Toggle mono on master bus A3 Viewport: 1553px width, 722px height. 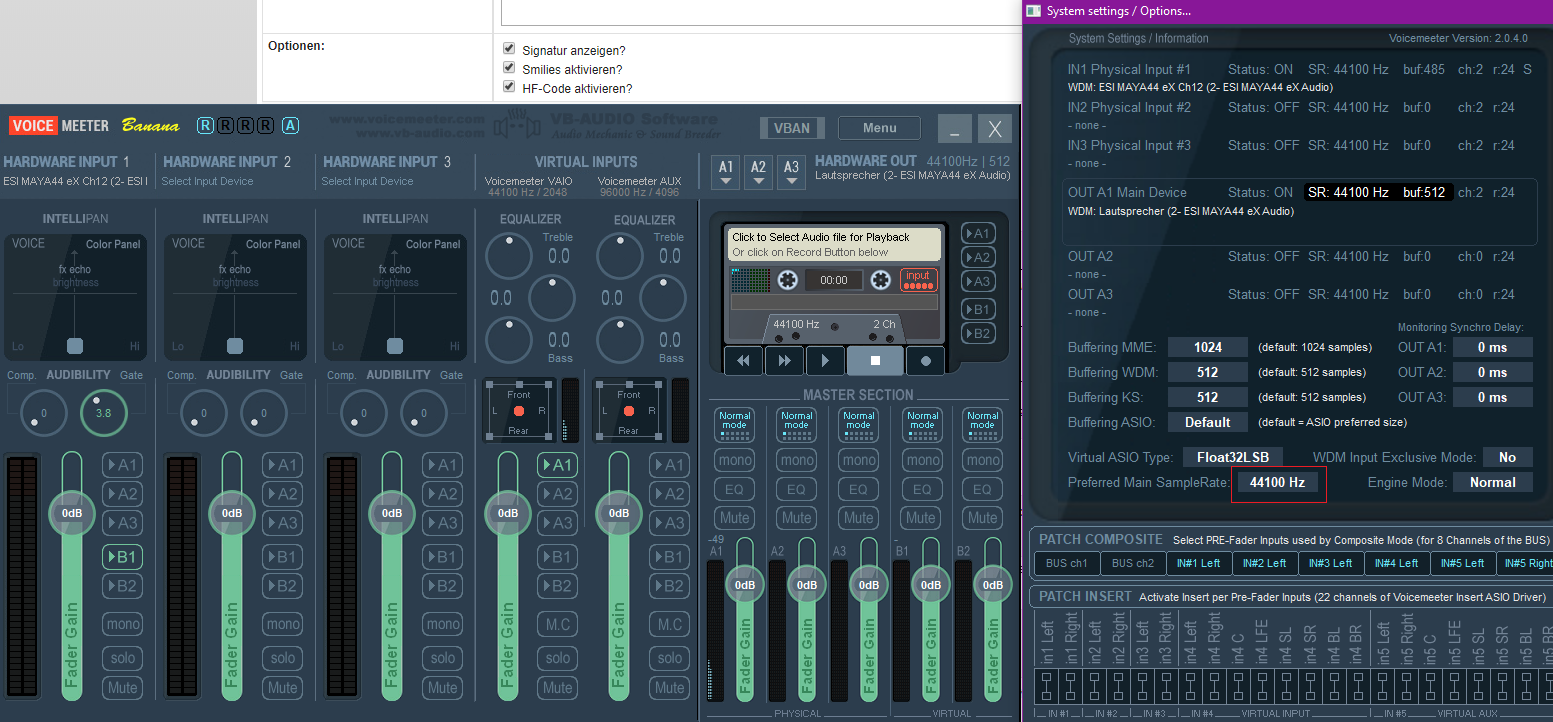tap(858, 461)
